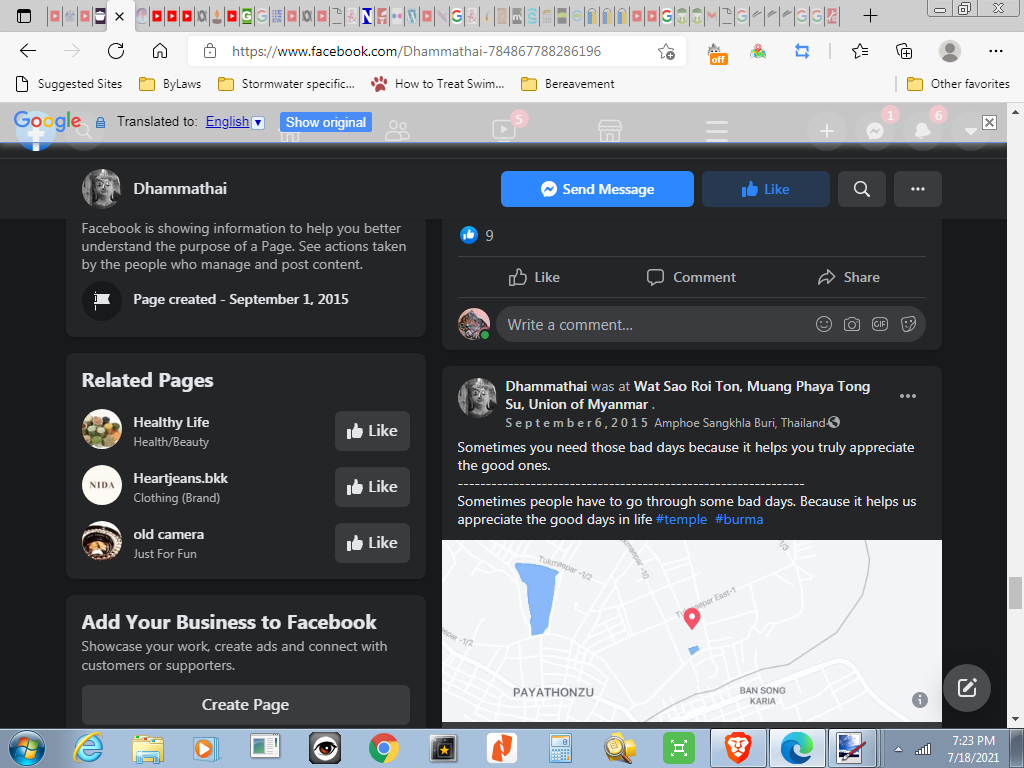
Task: Open the #temple hashtag link
Action: (x=681, y=519)
